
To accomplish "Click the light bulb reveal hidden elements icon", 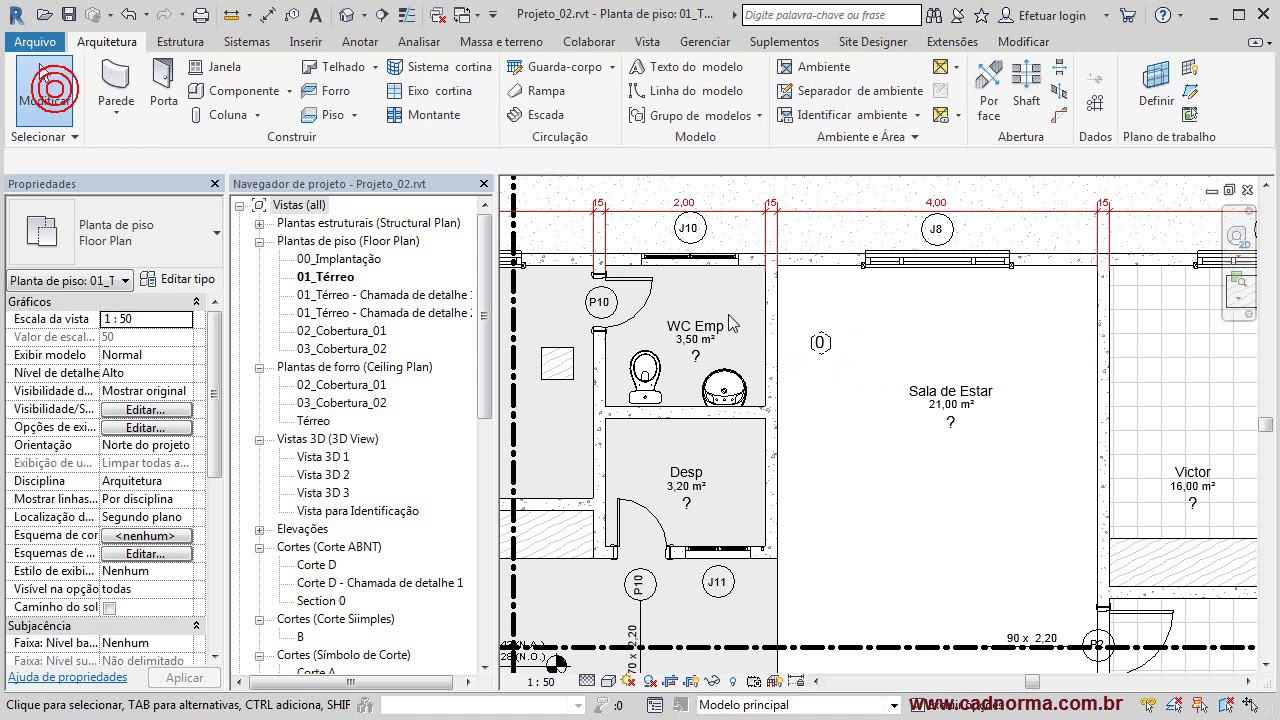I will [733, 682].
